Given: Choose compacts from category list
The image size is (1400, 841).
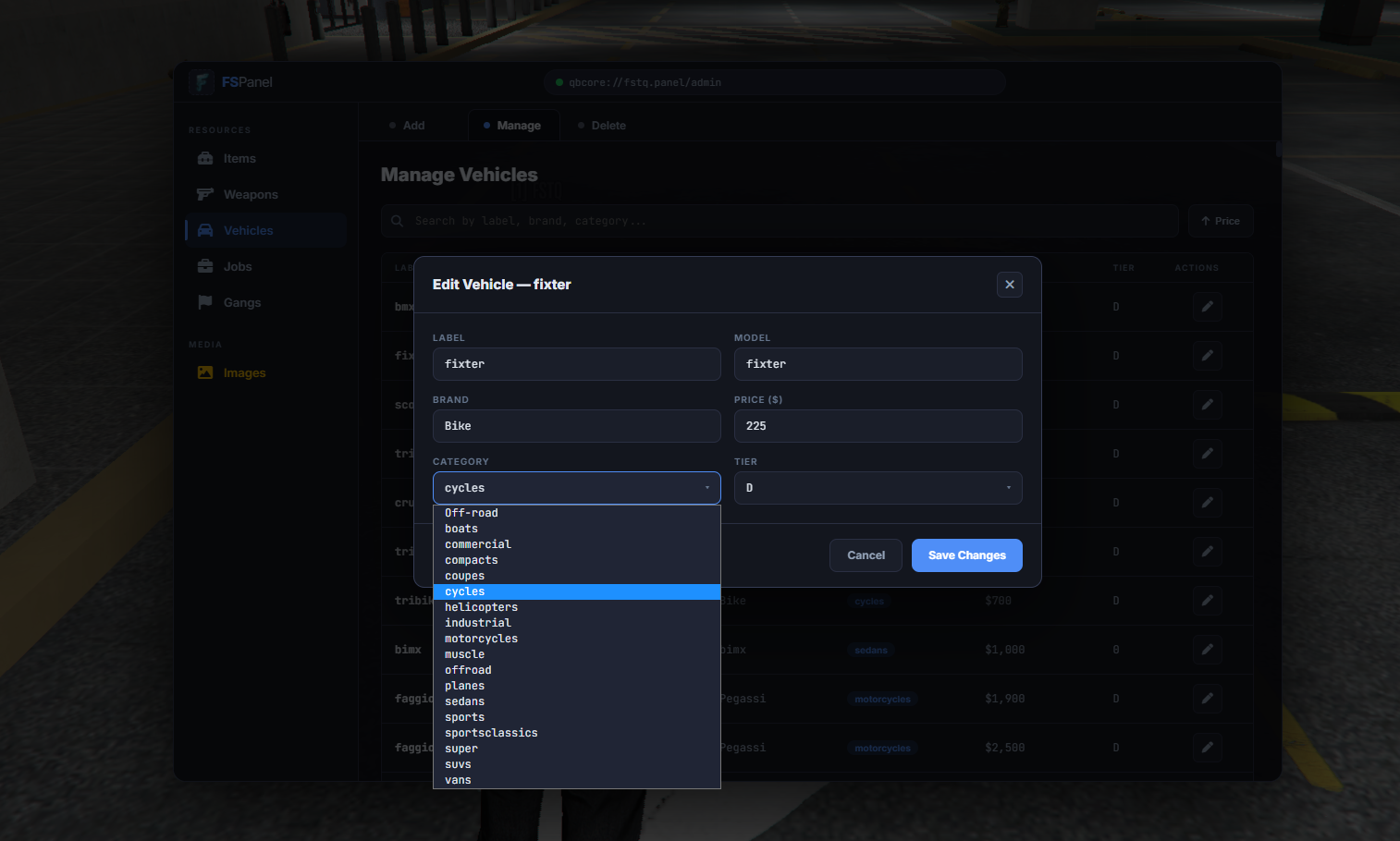Looking at the screenshot, I should [x=577, y=560].
